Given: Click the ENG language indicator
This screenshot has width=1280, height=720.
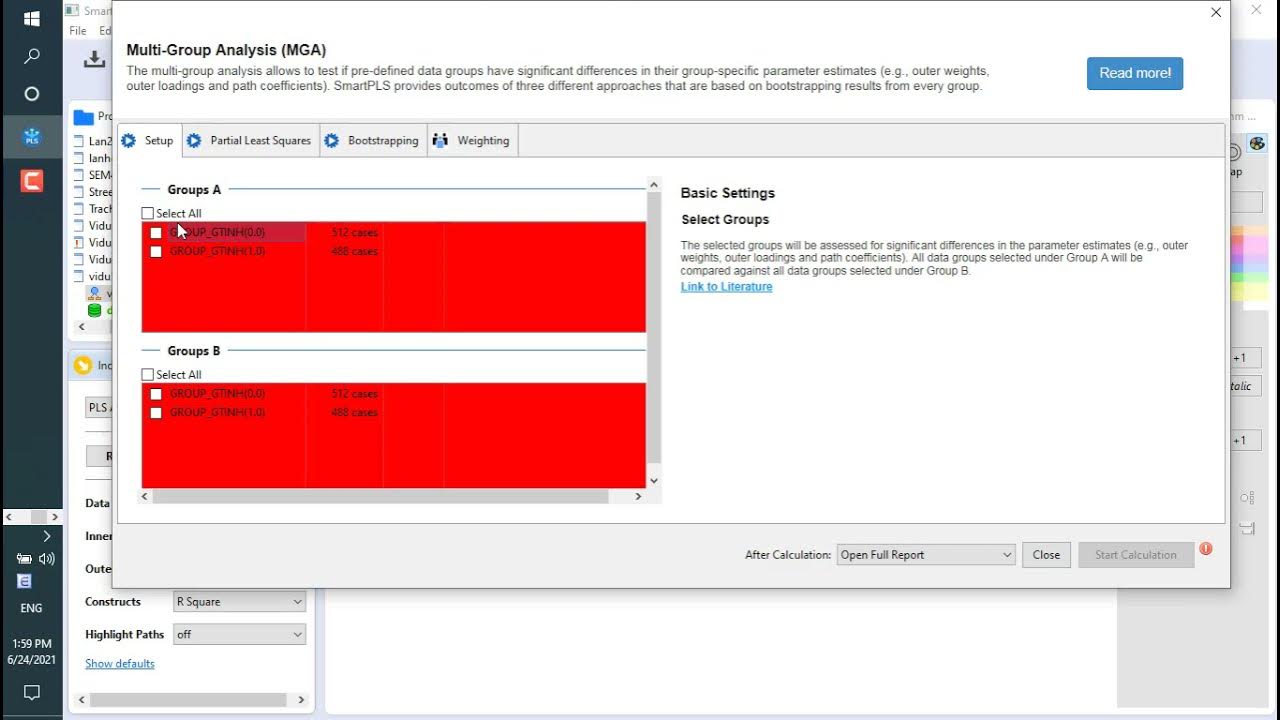Looking at the screenshot, I should click(31, 608).
